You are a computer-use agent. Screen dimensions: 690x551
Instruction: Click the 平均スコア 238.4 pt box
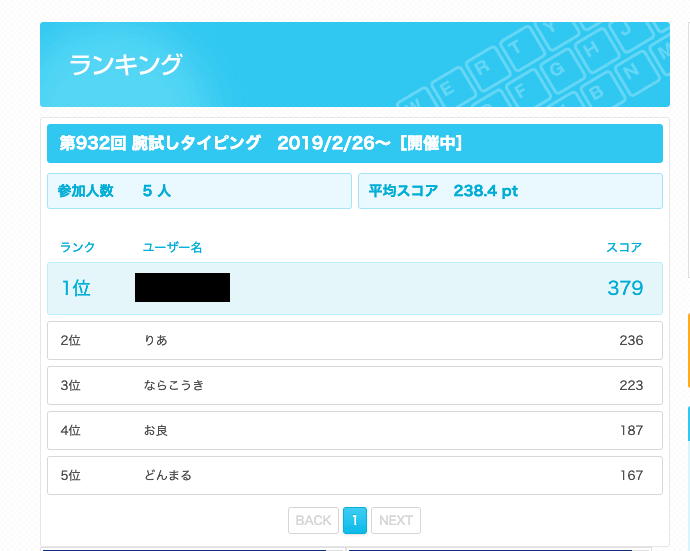[510, 191]
